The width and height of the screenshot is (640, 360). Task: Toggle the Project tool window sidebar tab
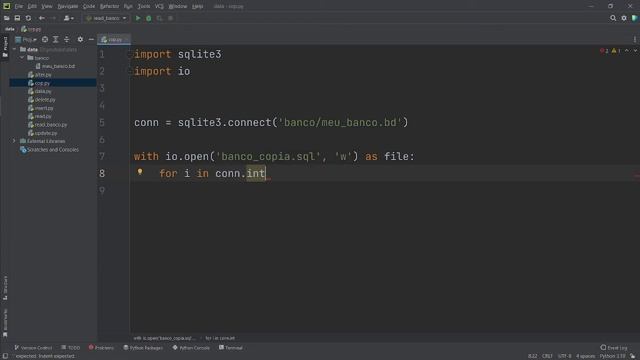(5, 47)
